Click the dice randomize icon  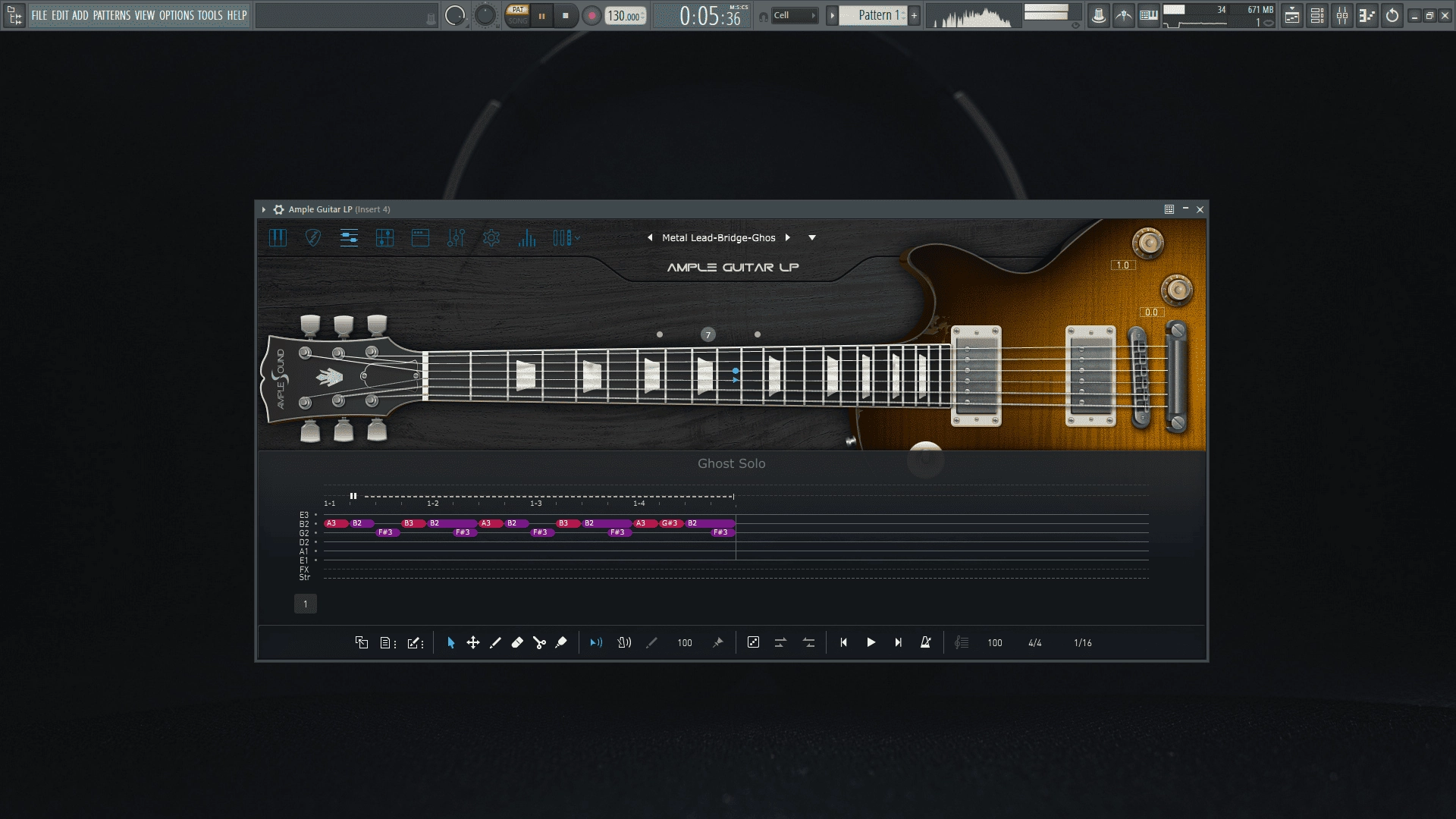pyautogui.click(x=753, y=643)
